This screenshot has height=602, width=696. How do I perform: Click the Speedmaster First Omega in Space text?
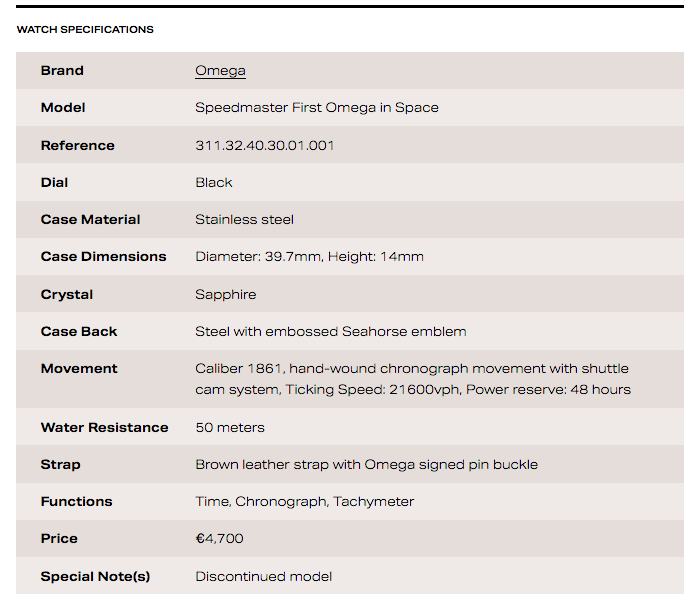coord(316,108)
